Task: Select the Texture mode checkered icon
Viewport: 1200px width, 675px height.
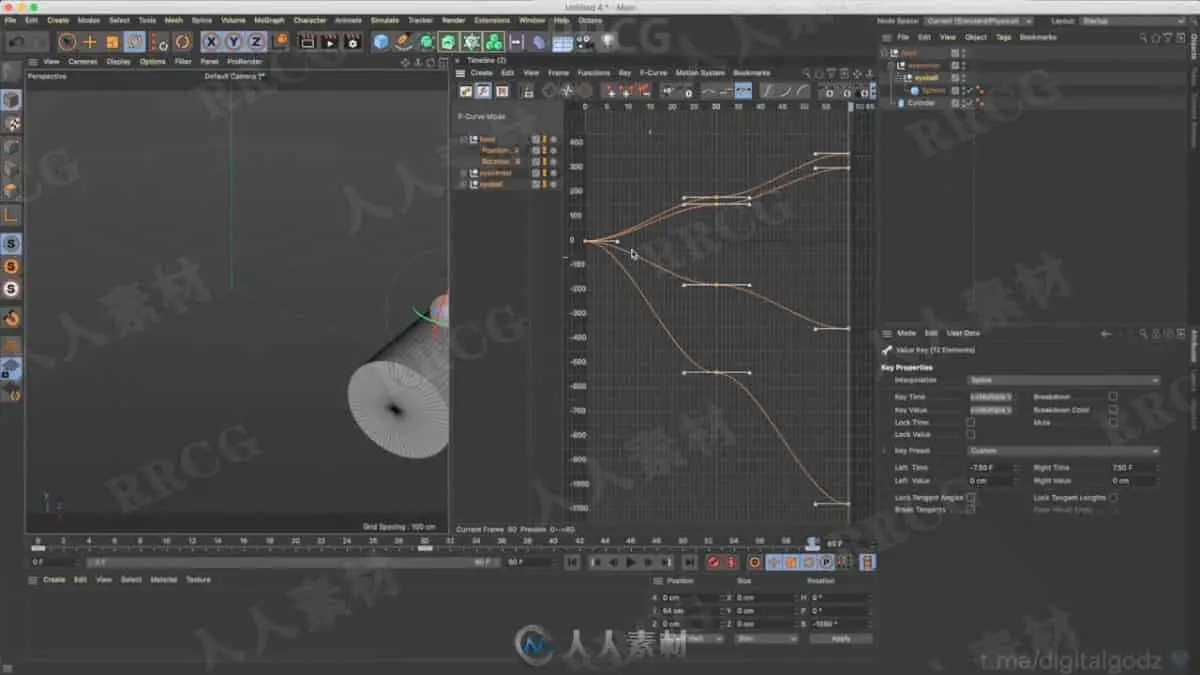Action: 11,124
